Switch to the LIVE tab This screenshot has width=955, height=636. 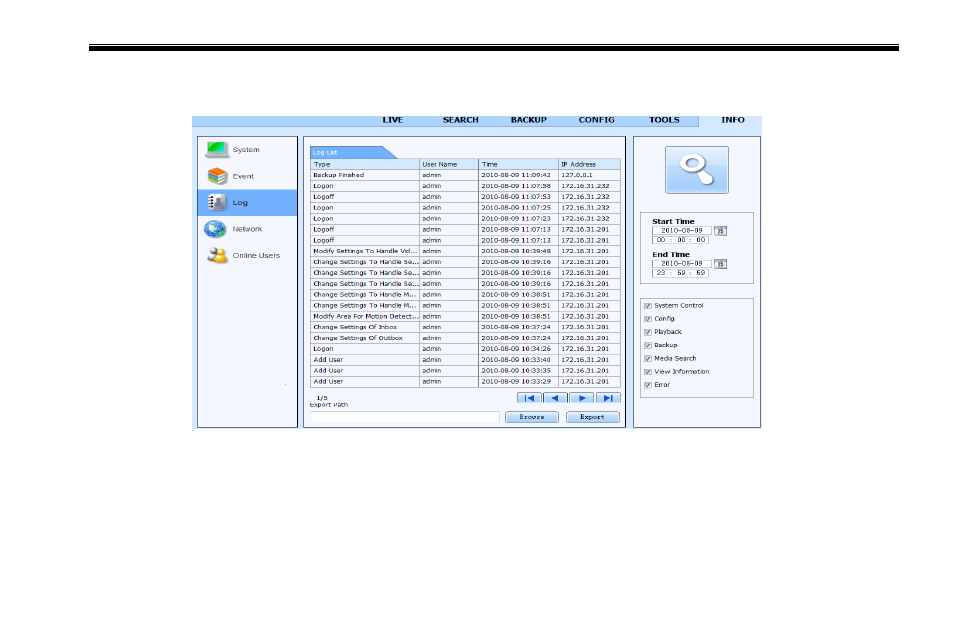[393, 120]
